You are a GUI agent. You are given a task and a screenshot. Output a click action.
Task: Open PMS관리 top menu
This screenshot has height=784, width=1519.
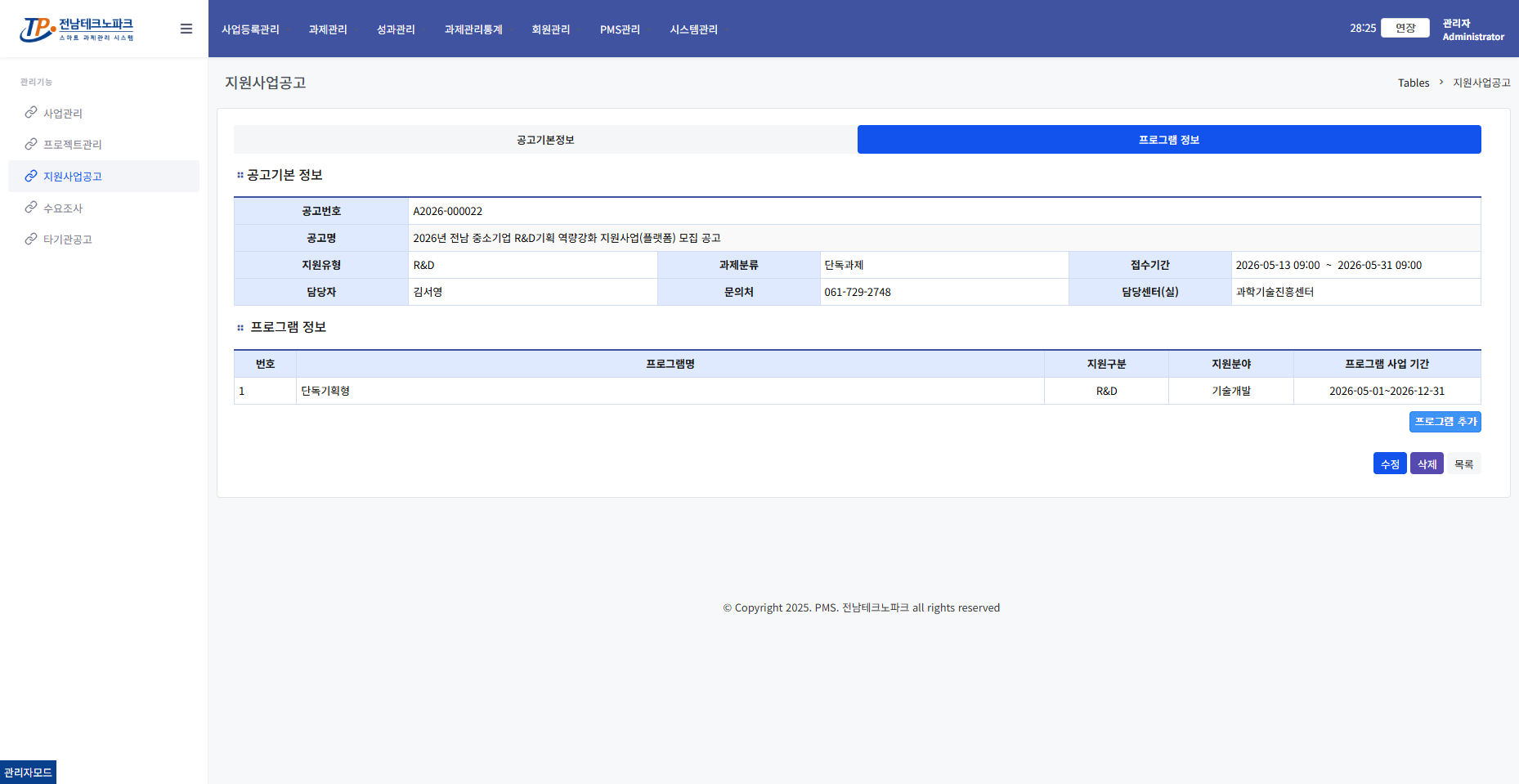pos(620,29)
